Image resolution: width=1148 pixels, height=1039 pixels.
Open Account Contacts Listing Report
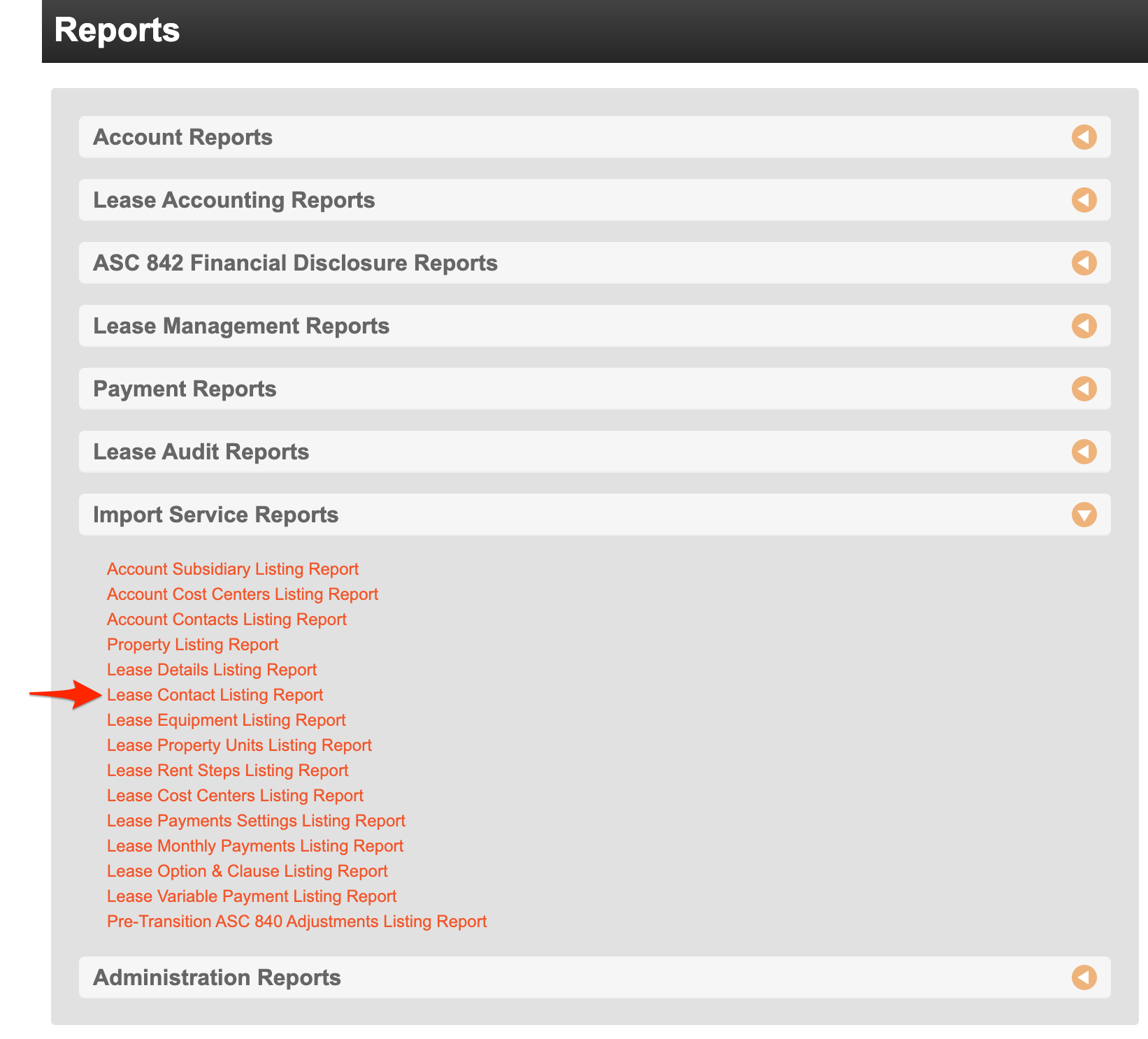[x=227, y=619]
